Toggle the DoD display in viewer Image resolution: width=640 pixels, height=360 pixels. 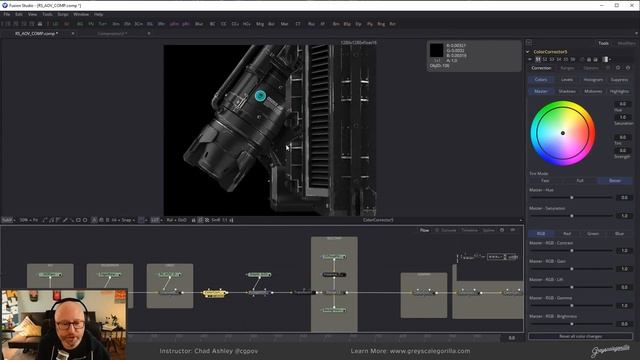click(x=182, y=220)
